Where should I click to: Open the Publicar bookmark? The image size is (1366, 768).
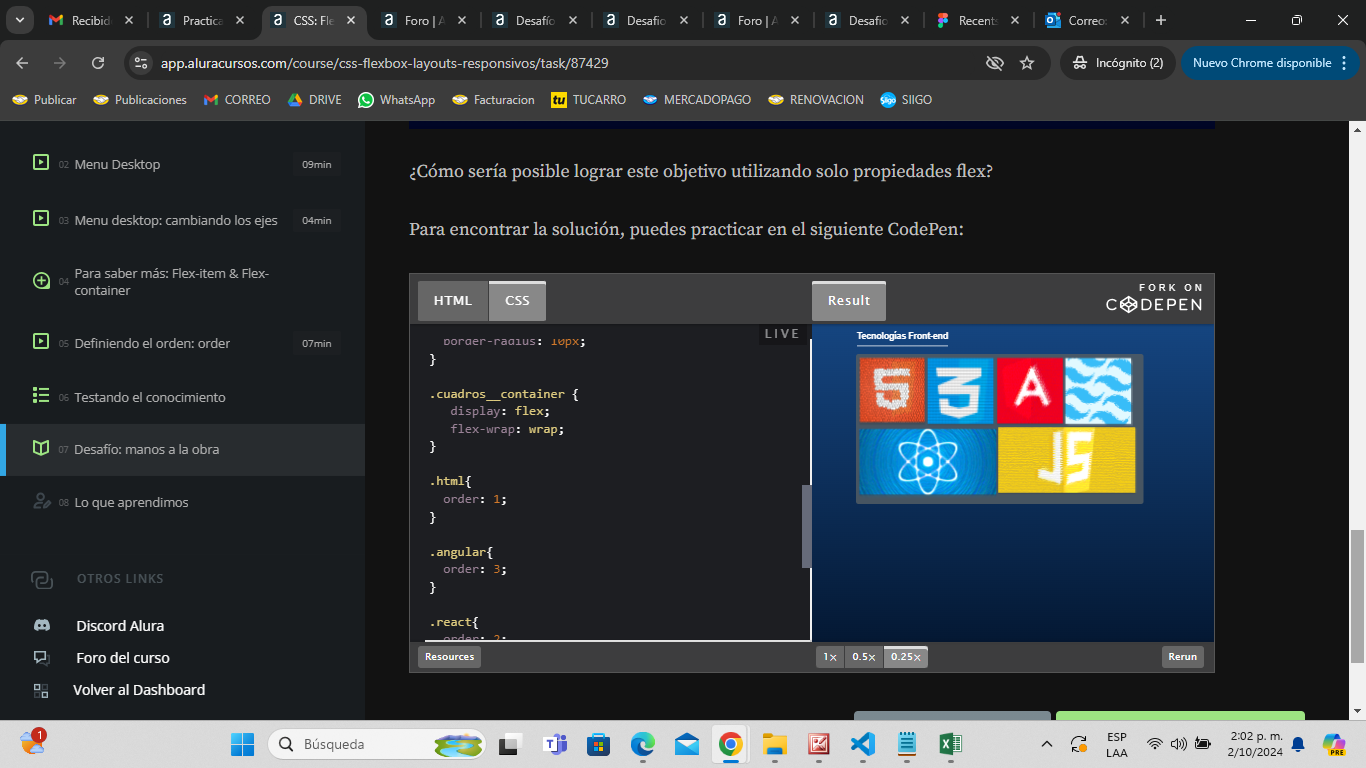click(x=44, y=100)
